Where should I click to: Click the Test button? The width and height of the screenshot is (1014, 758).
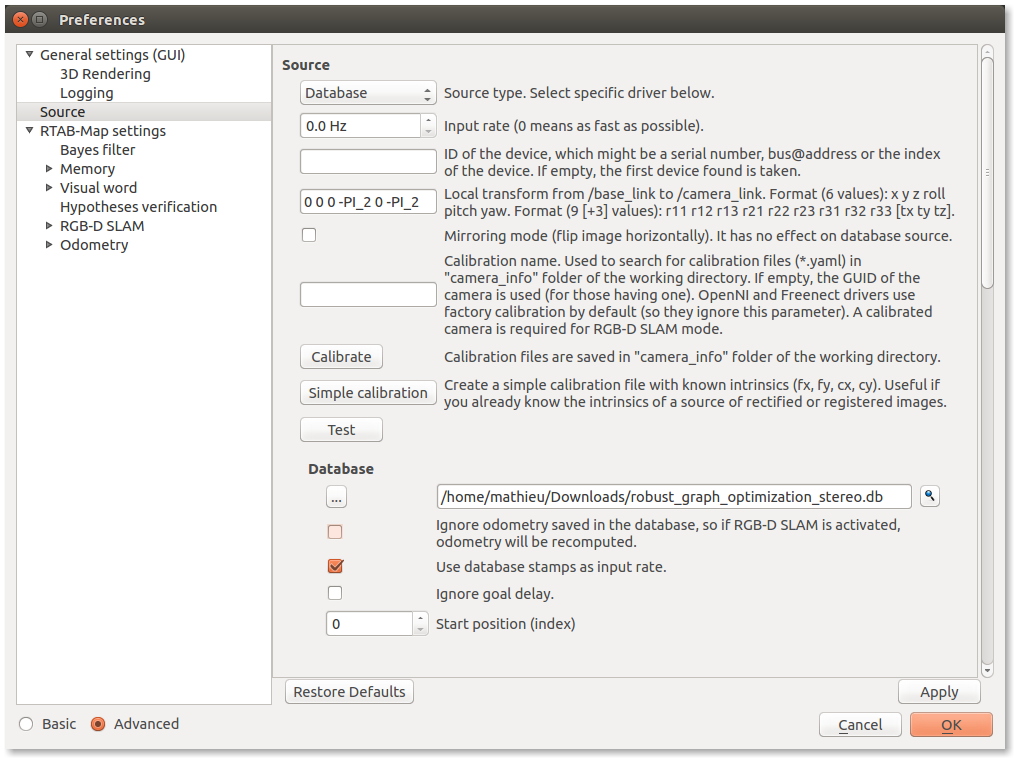coord(341,429)
